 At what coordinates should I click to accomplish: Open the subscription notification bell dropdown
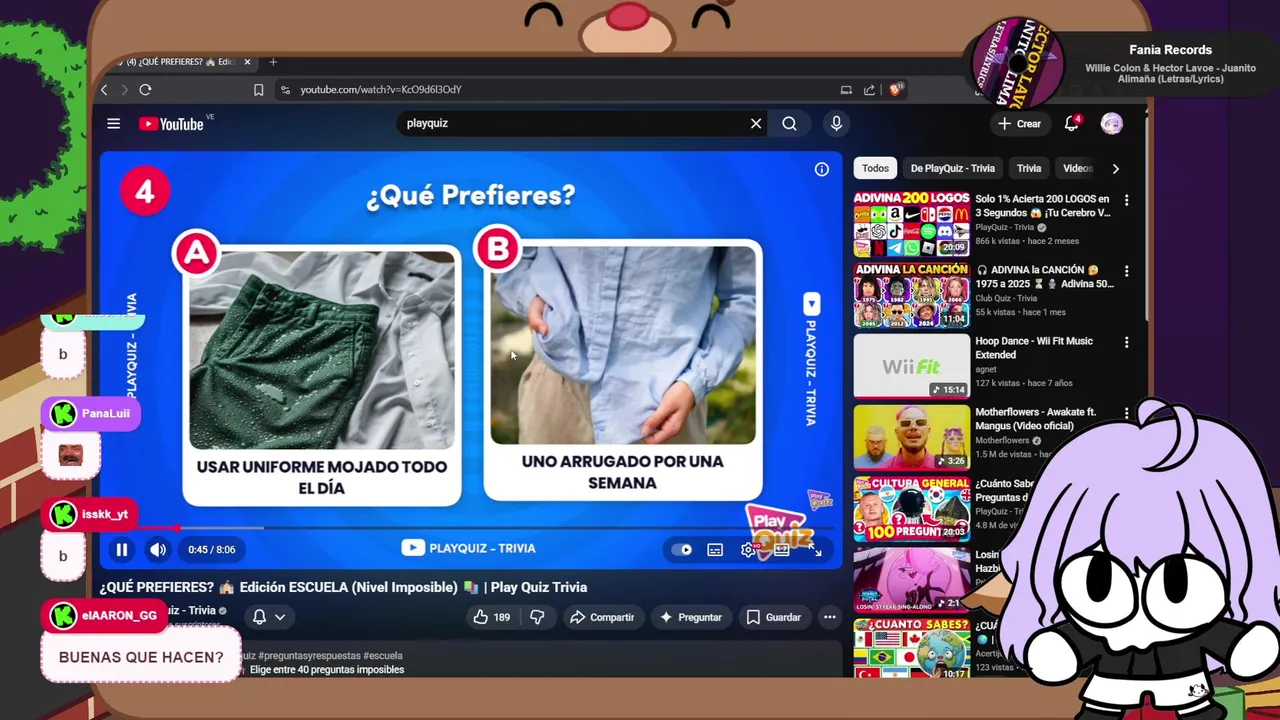268,617
